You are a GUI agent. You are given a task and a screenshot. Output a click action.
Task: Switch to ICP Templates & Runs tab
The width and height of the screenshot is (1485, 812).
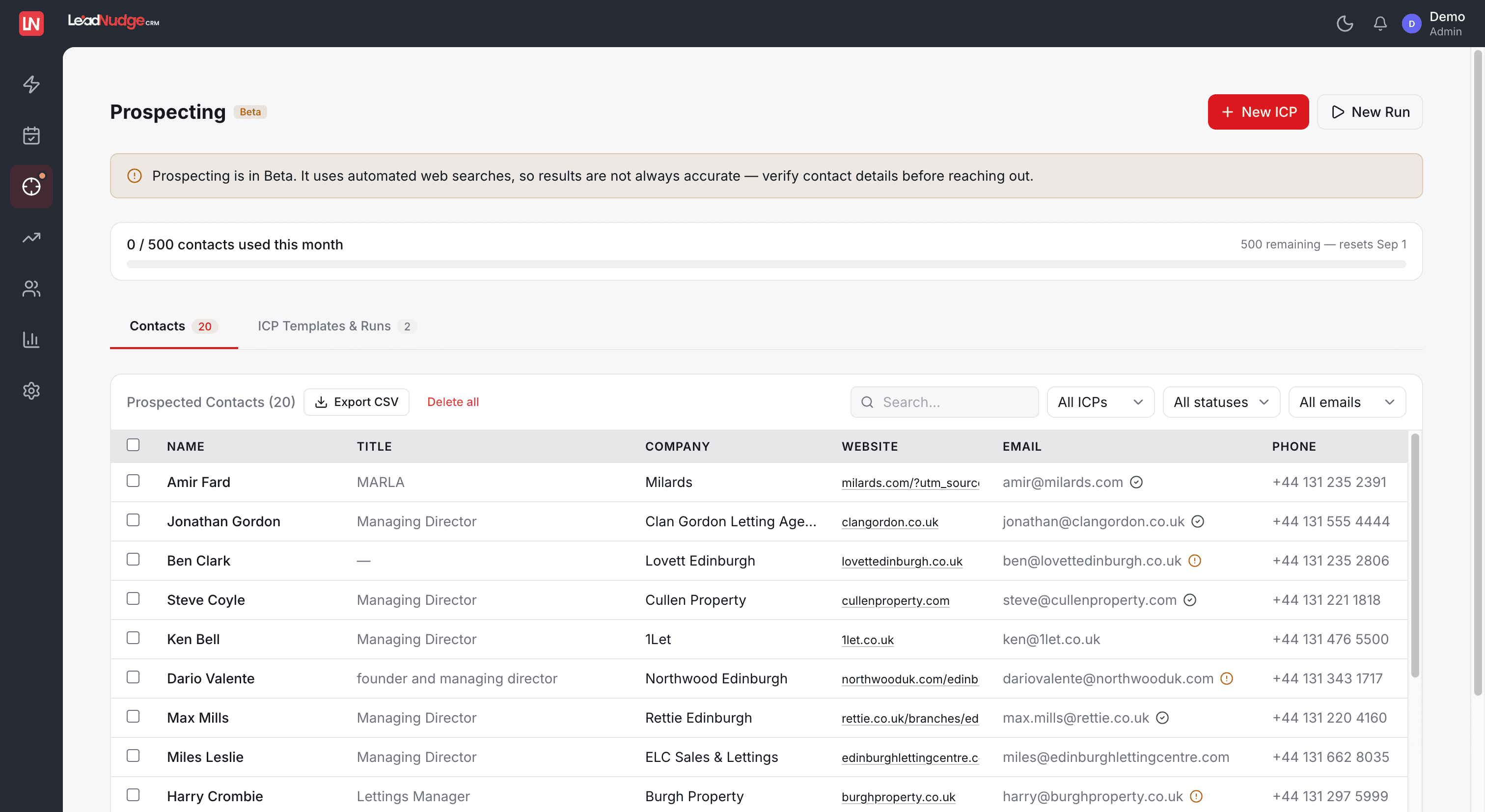pyautogui.click(x=337, y=326)
